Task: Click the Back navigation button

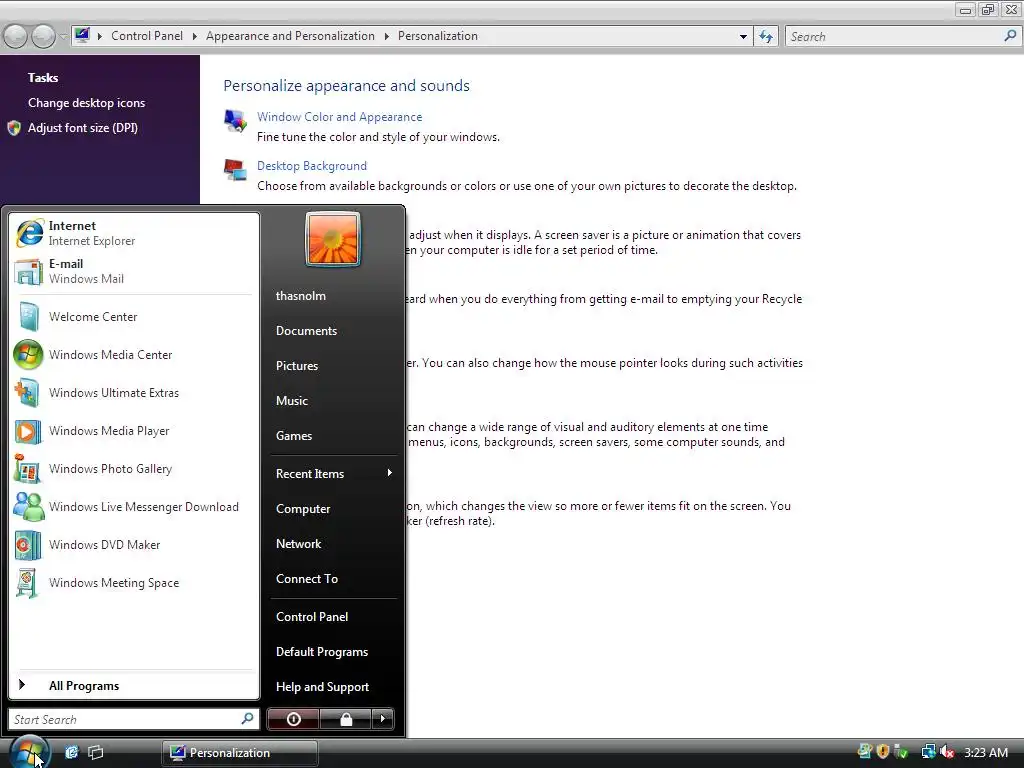Action: pos(16,36)
